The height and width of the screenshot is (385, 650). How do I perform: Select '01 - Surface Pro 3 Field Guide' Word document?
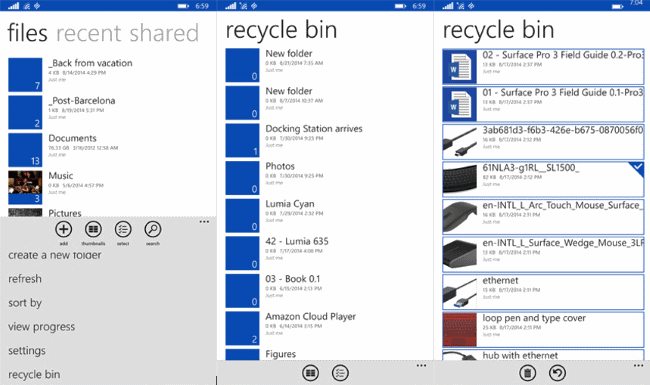pos(543,104)
